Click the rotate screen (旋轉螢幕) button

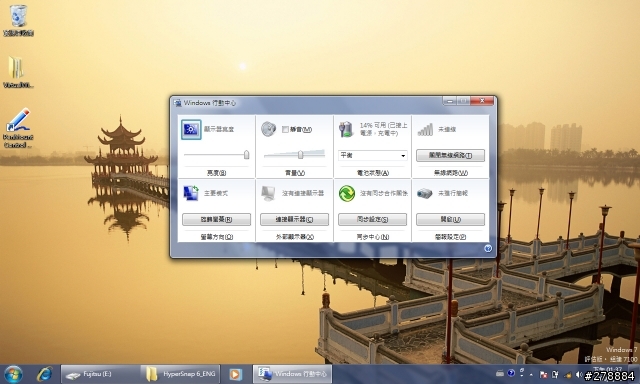coord(216,220)
